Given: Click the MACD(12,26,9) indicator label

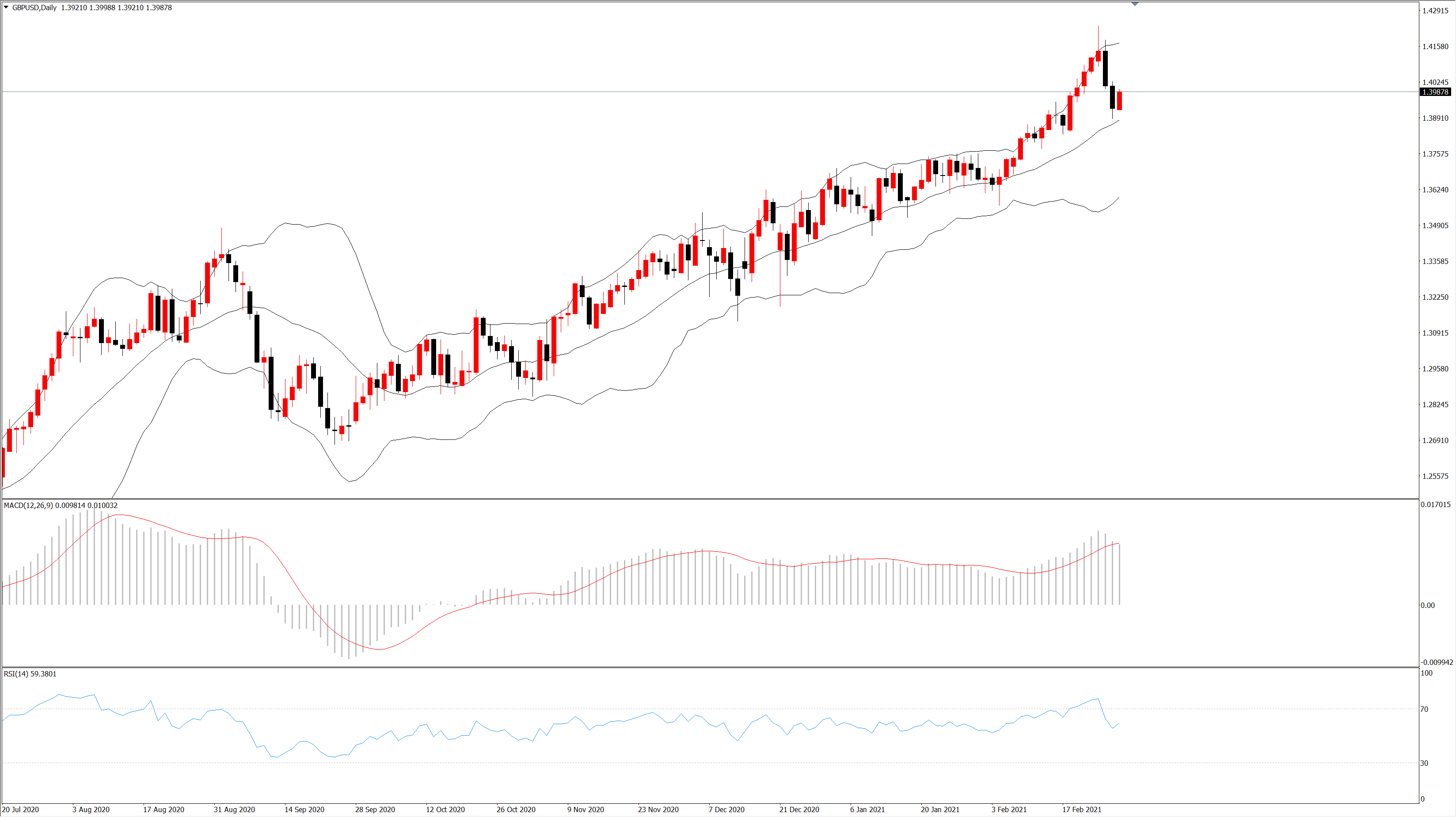Looking at the screenshot, I should (x=28, y=505).
